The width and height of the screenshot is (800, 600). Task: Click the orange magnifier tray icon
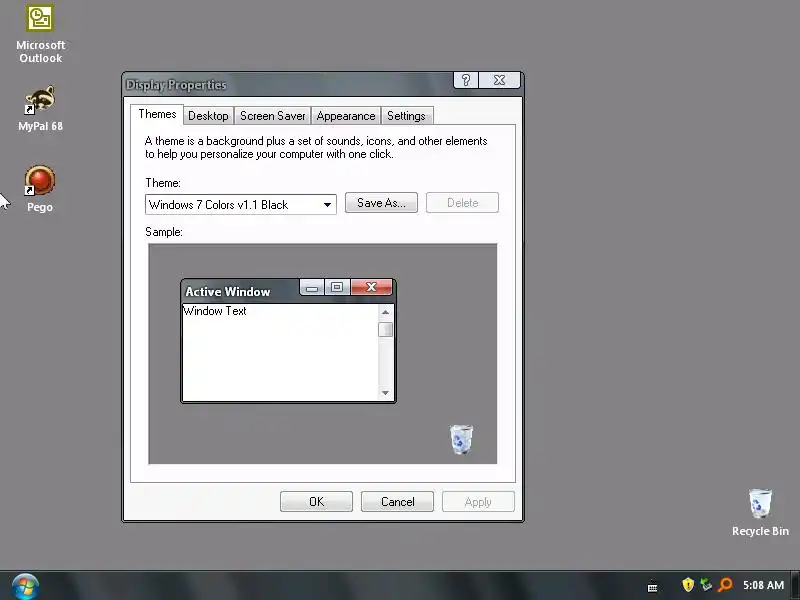[725, 585]
